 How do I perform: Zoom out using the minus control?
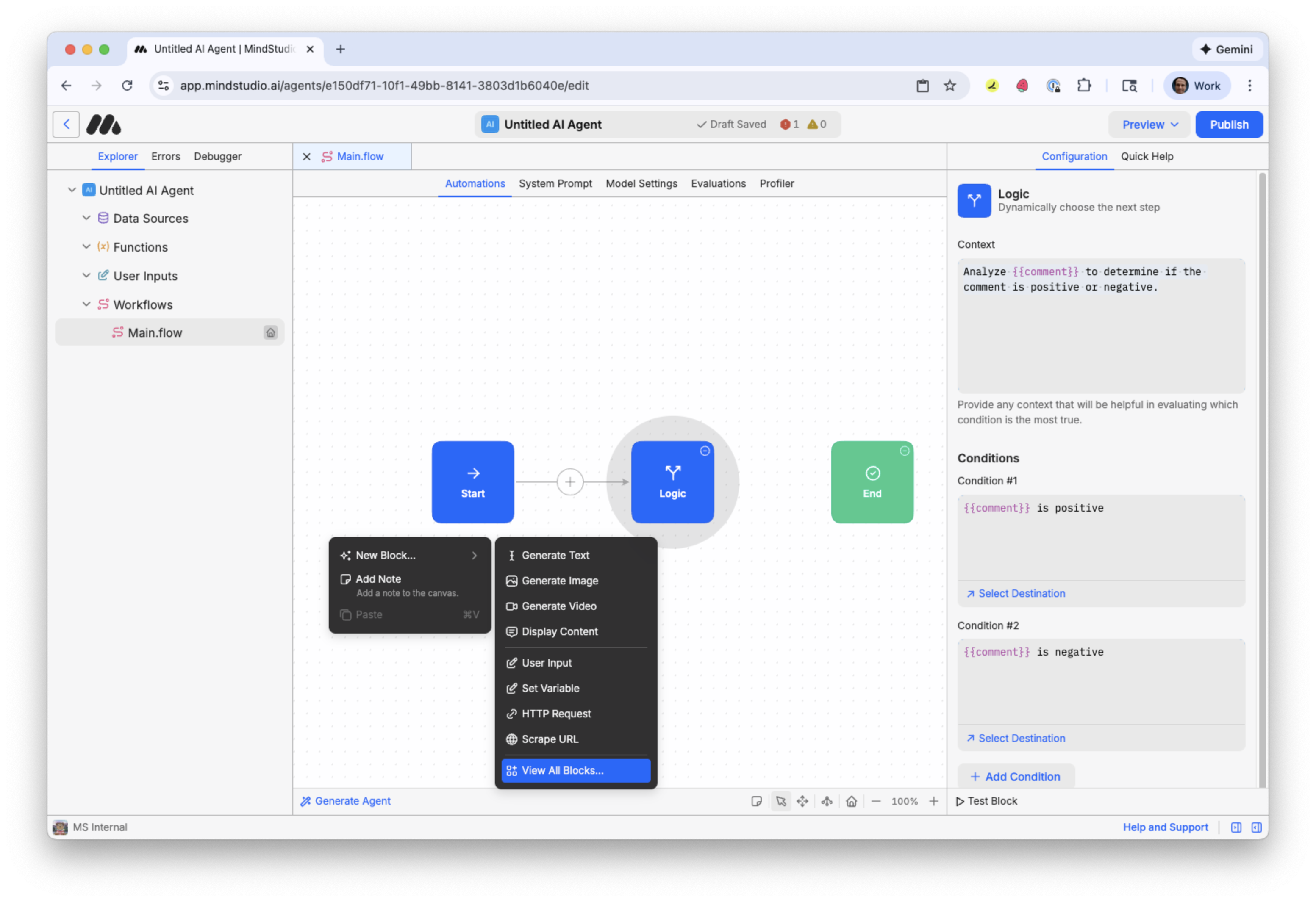876,801
